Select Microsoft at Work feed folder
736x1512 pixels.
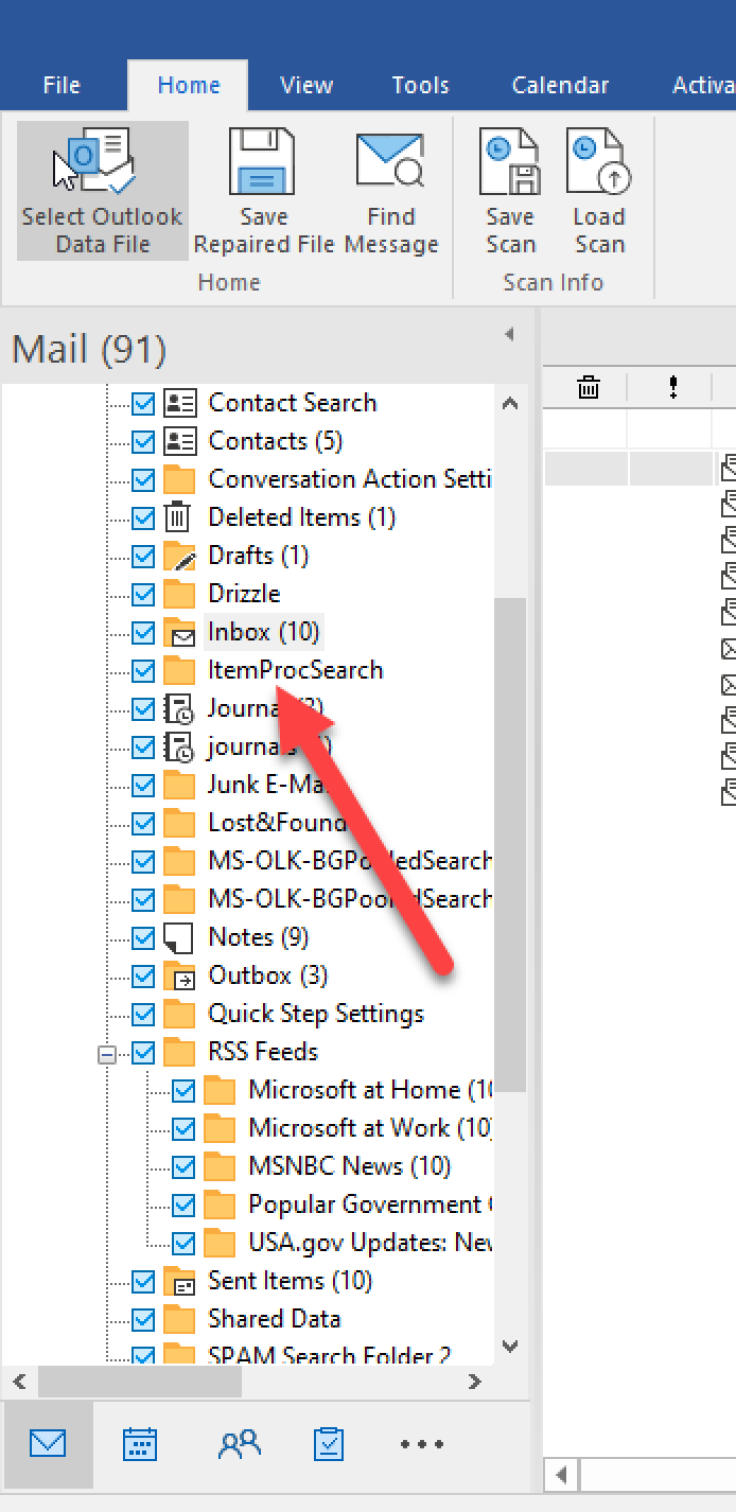pos(371,1128)
